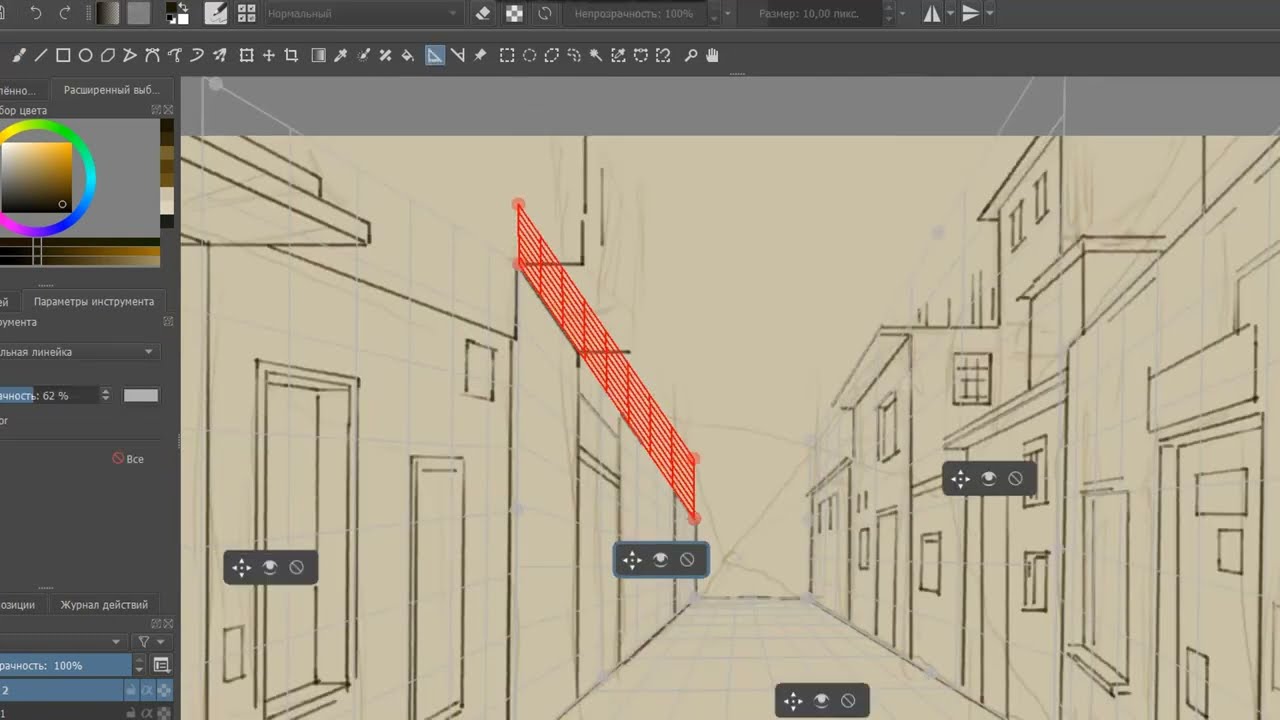Reload the original brush preset
This screenshot has width=1280, height=720.
point(545,13)
